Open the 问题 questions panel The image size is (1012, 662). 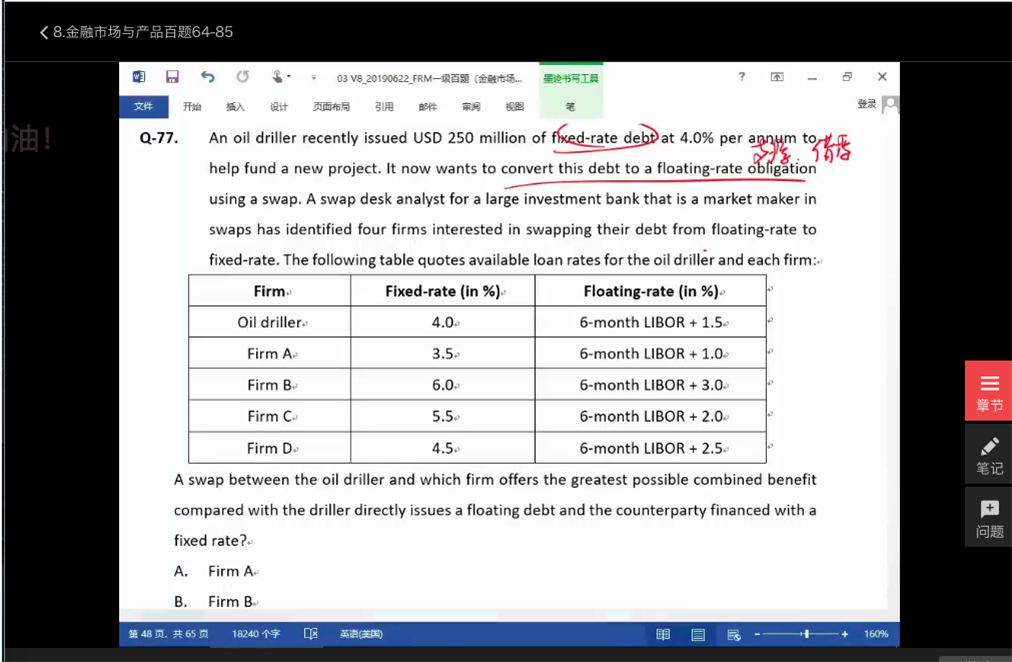click(x=988, y=517)
